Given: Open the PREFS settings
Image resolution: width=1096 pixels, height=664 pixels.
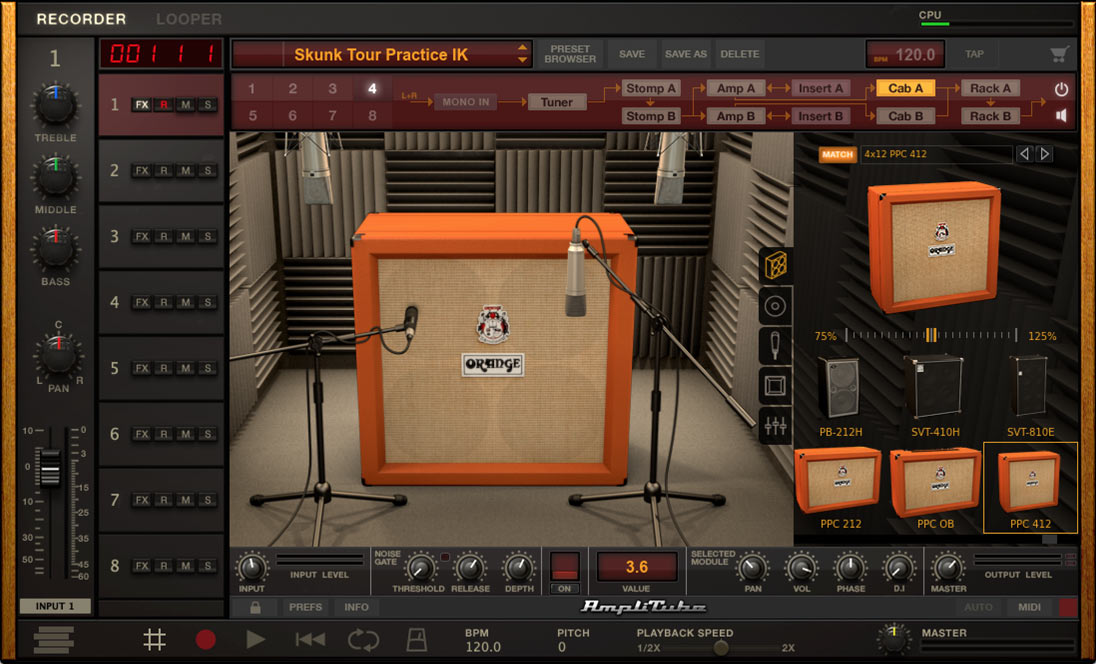Looking at the screenshot, I should [305, 607].
